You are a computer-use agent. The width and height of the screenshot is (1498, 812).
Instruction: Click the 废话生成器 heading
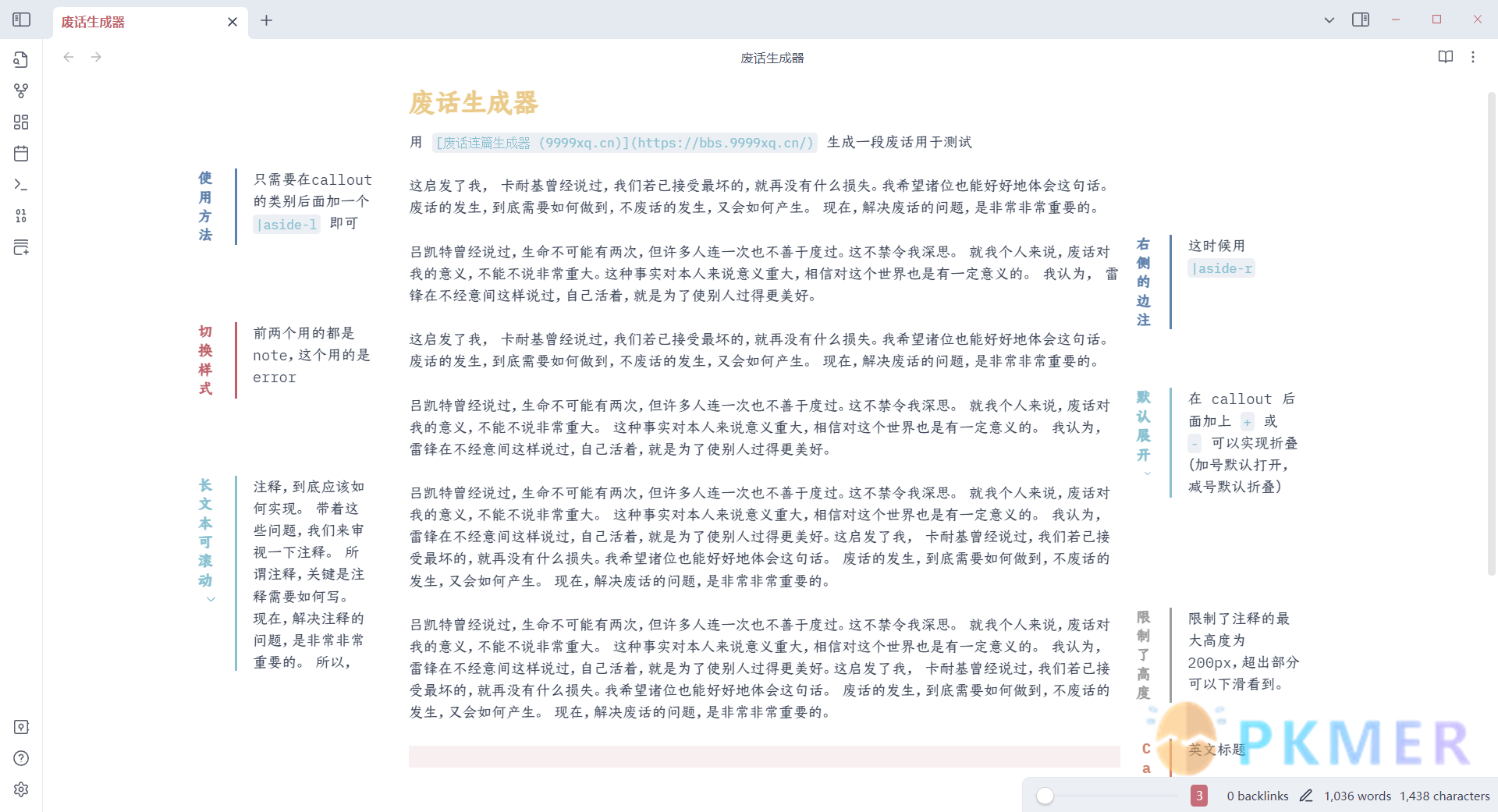point(474,103)
